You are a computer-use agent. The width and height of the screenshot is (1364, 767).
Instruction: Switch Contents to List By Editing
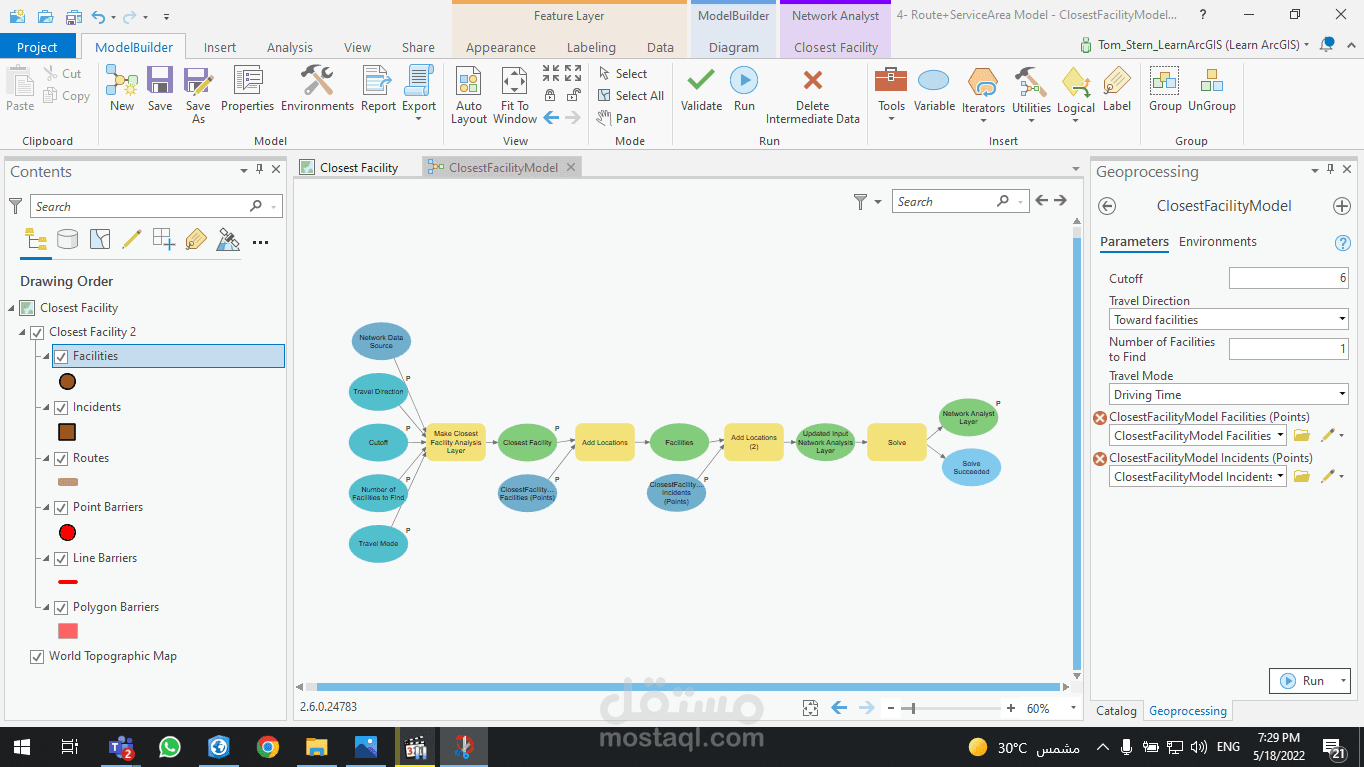131,239
